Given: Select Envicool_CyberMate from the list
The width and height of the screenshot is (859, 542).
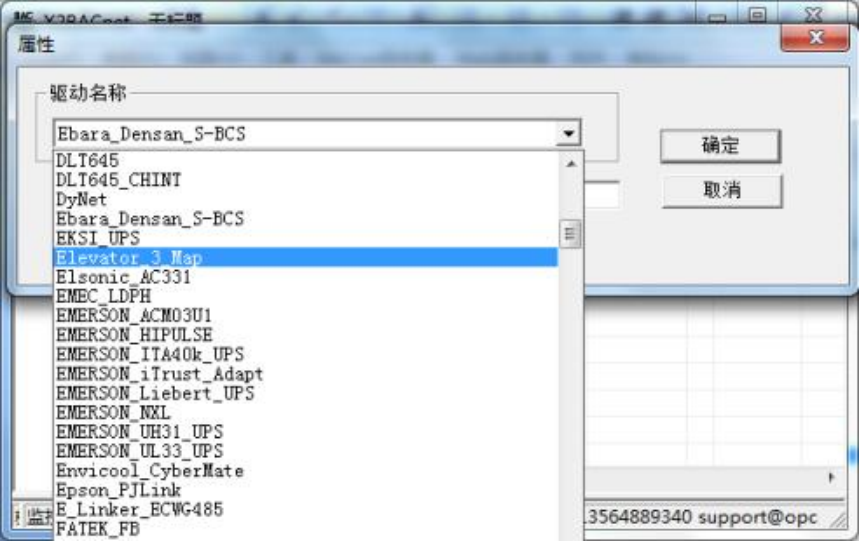Looking at the screenshot, I should 306,470.
